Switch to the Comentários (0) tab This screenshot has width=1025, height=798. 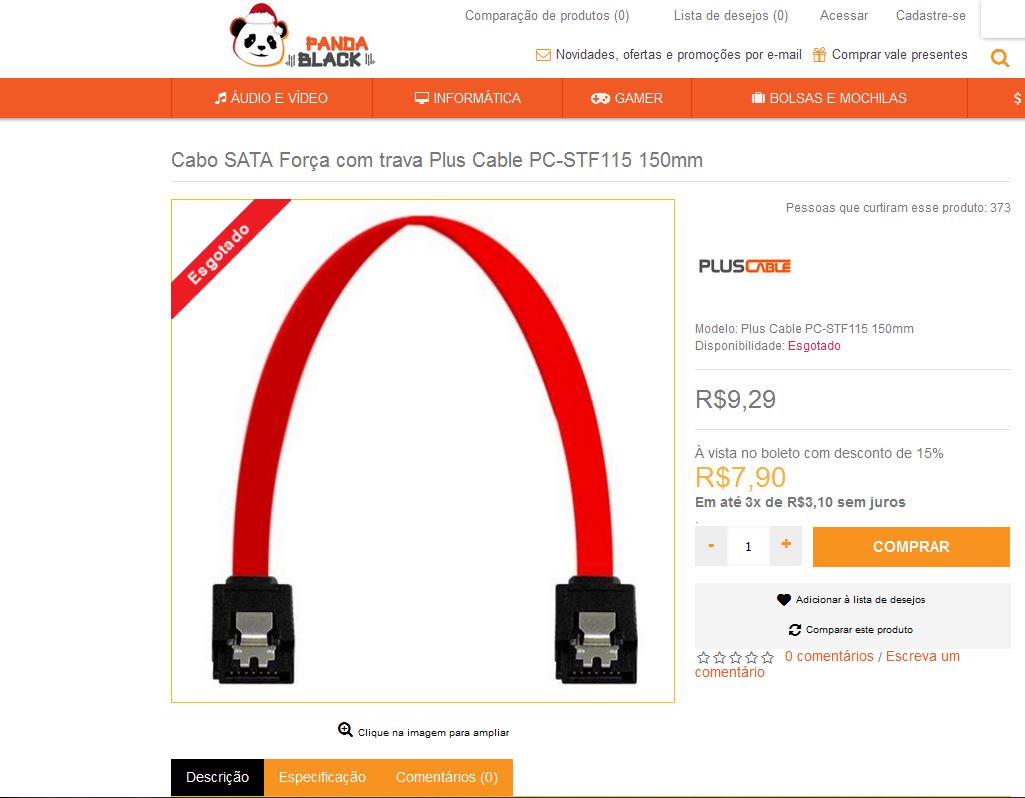coord(446,777)
